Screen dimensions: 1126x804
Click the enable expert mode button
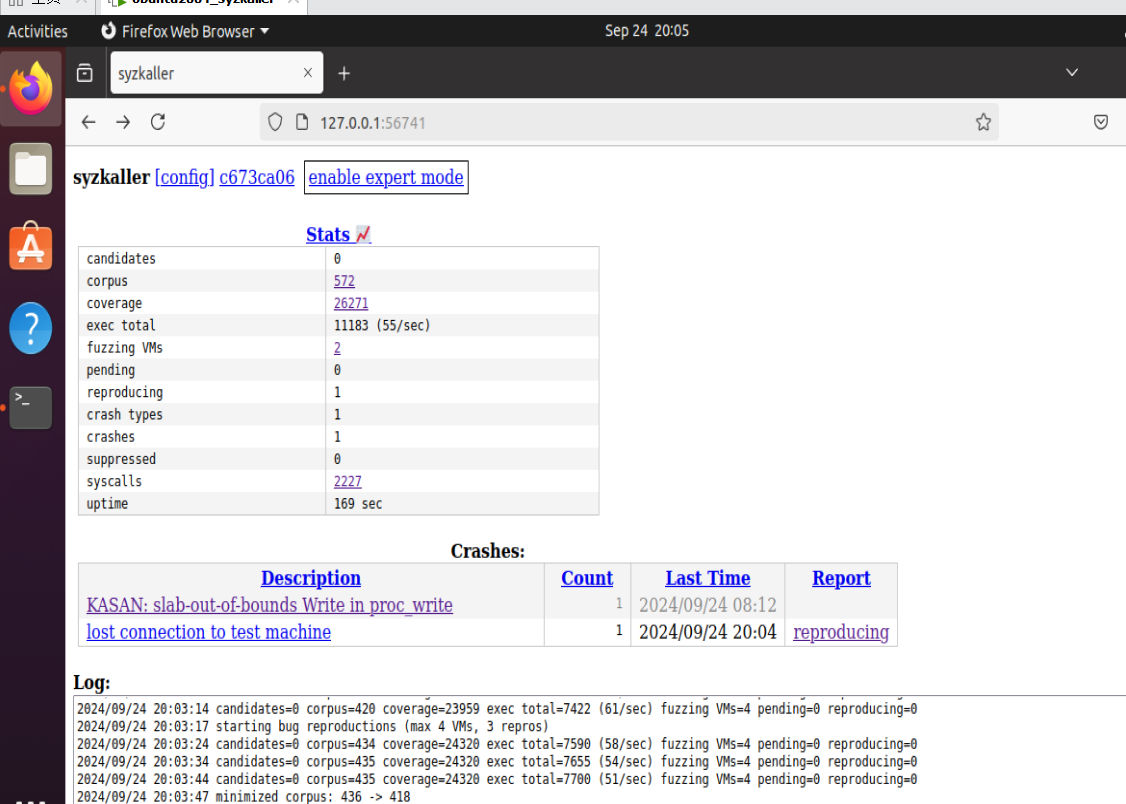coord(386,178)
